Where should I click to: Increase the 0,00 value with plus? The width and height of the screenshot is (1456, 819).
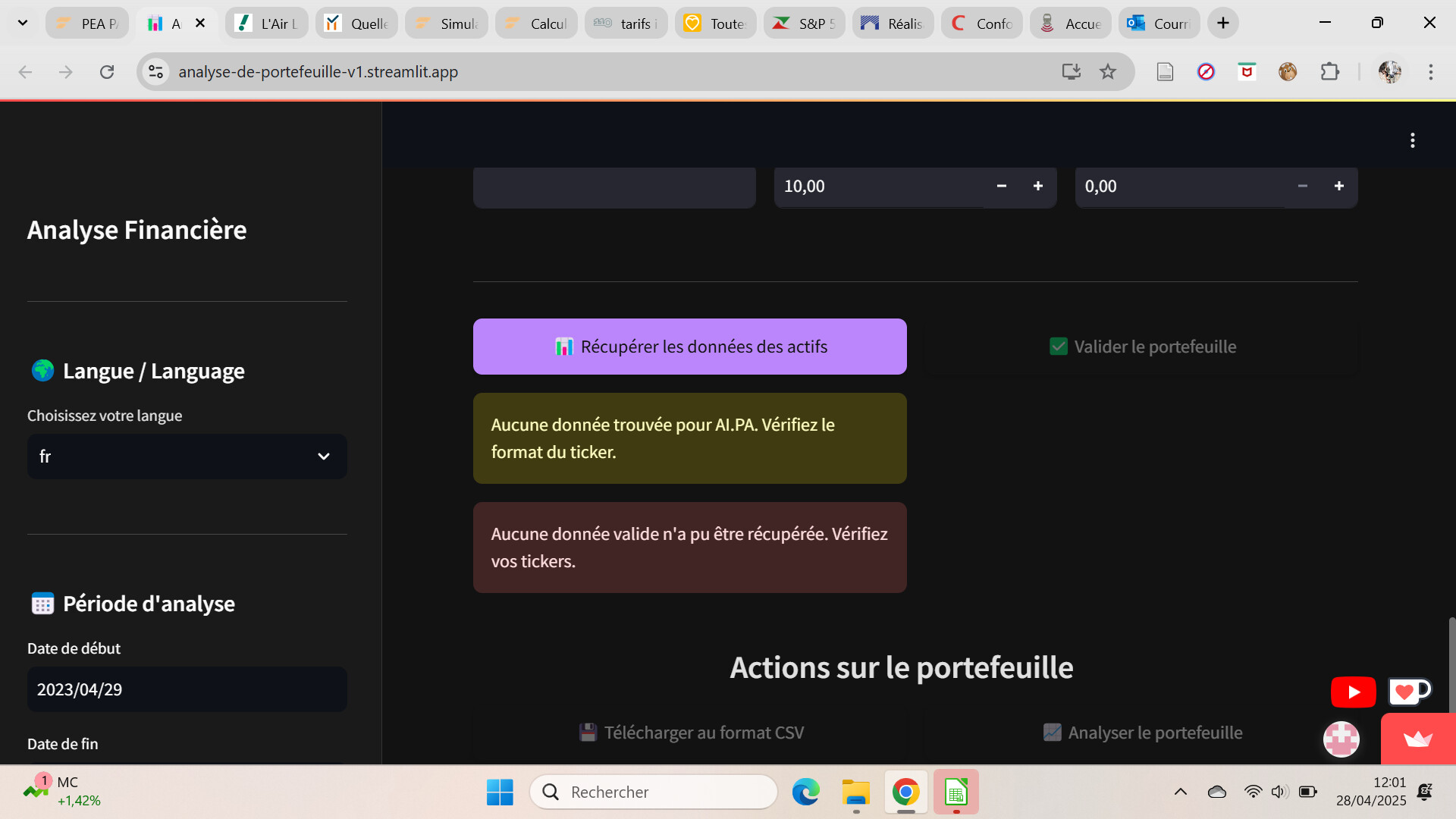(1338, 187)
